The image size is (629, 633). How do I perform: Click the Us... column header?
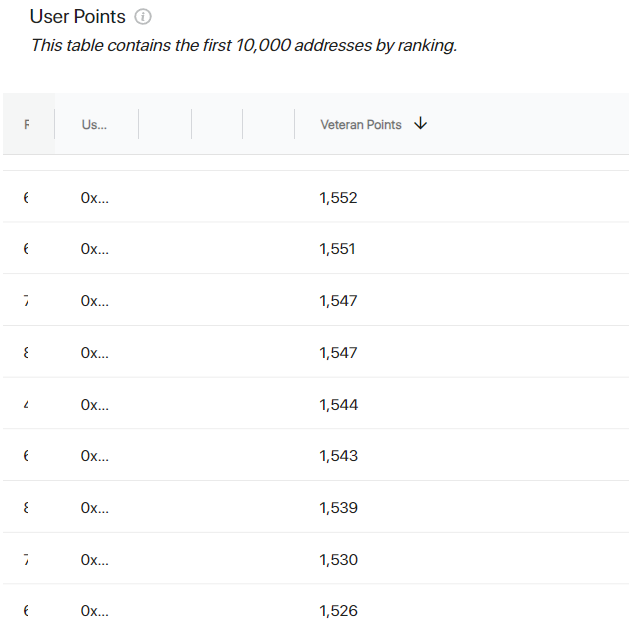[x=94, y=124]
